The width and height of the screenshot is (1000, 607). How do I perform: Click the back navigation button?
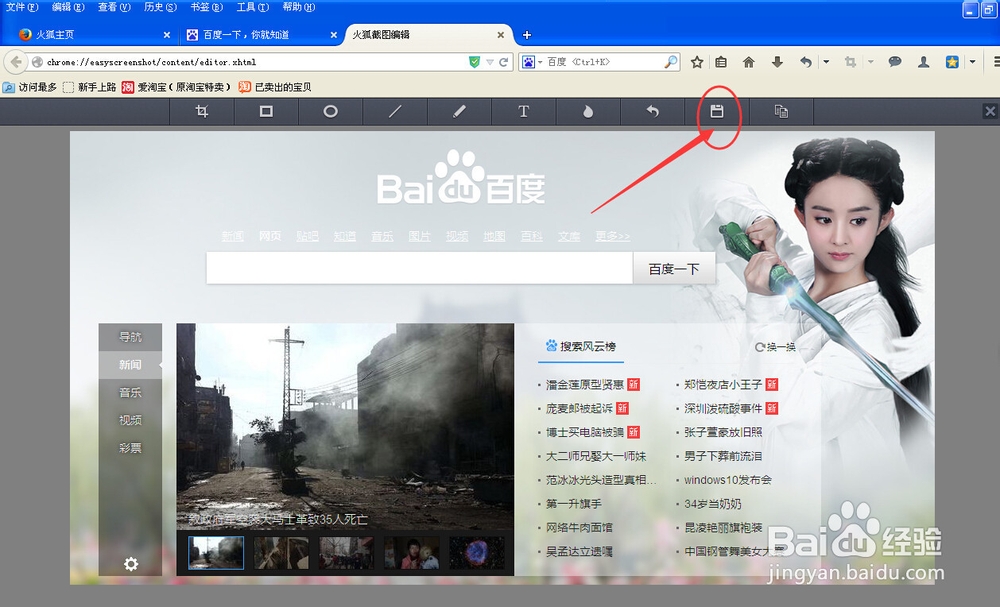[x=16, y=62]
